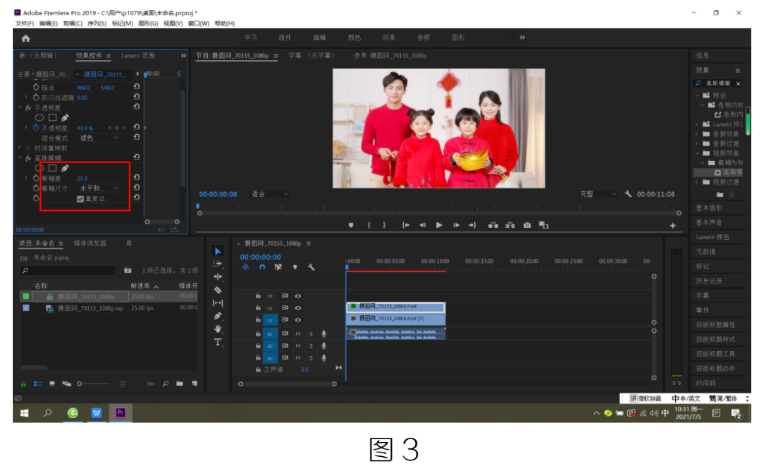Solo audio track A2

(311, 346)
